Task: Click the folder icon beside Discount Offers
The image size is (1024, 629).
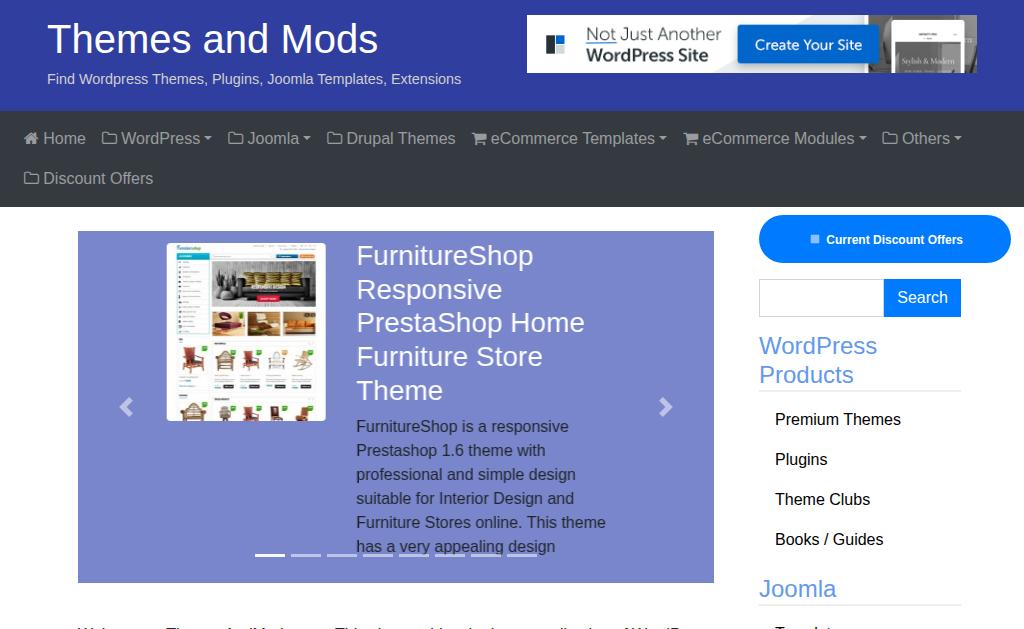Action: click(x=31, y=178)
